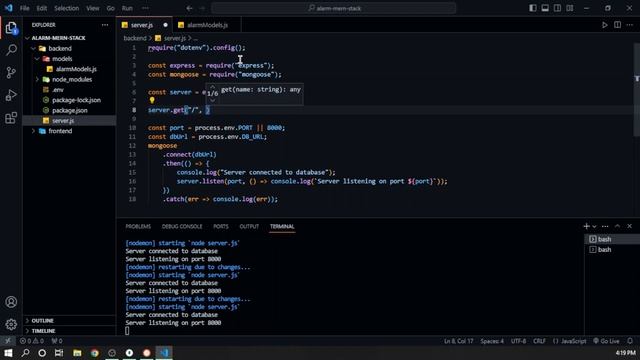Select the second bash terminal
The width and height of the screenshot is (640, 360).
point(604,250)
